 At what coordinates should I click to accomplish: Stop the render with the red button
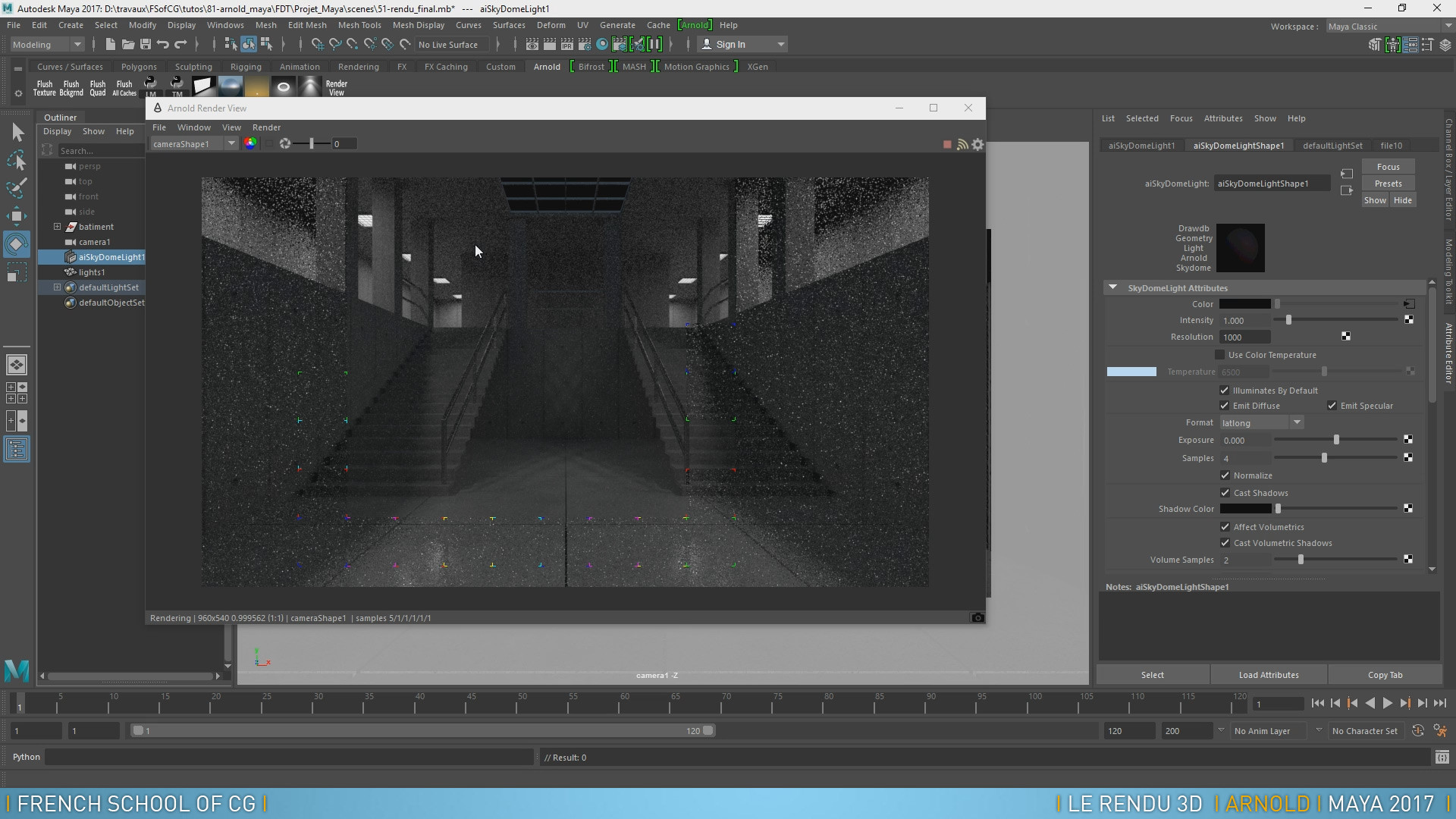tap(947, 144)
